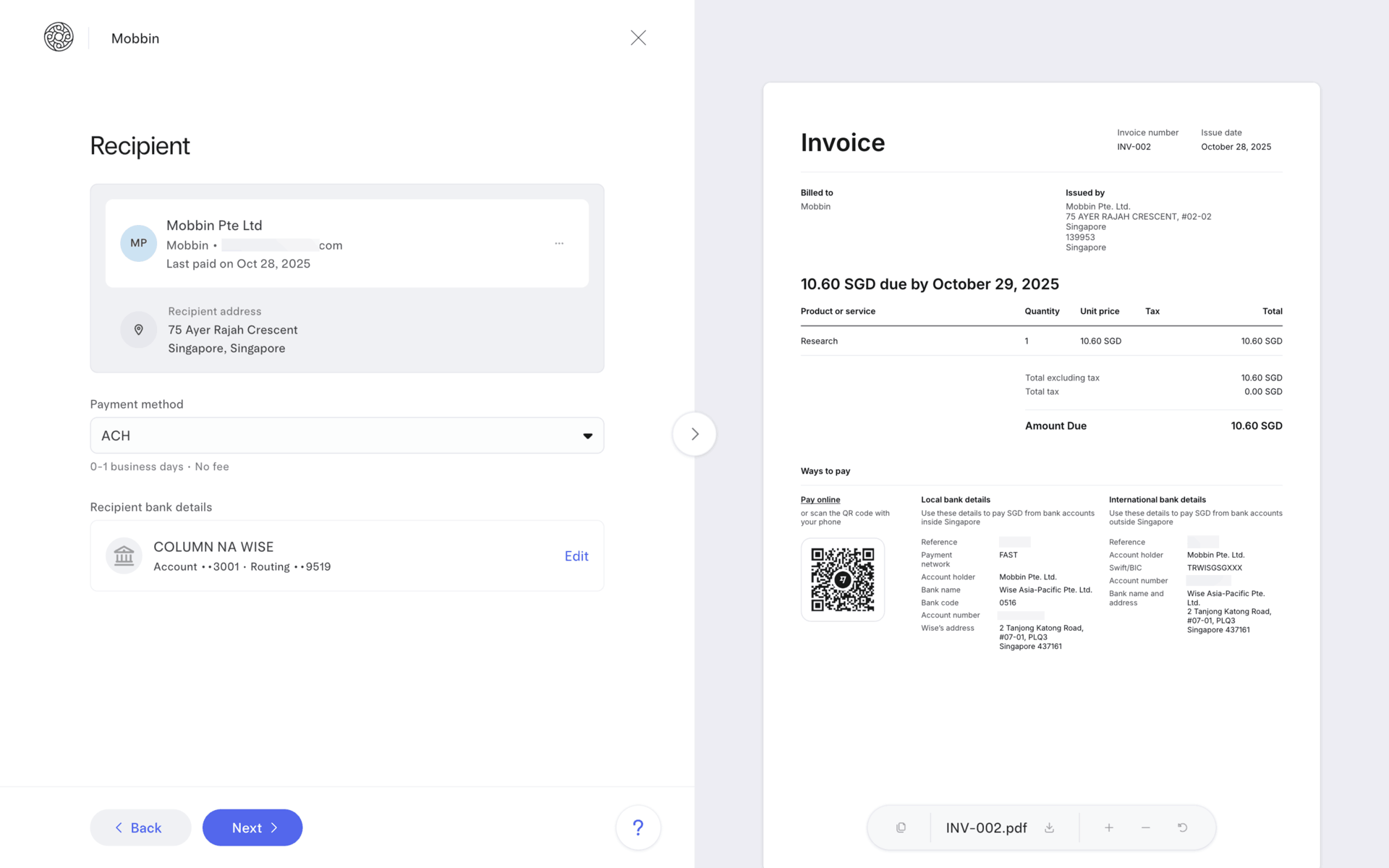Click 'Last paid on Oct 28, 2025' text
The width and height of the screenshot is (1389, 868).
pyautogui.click(x=238, y=264)
